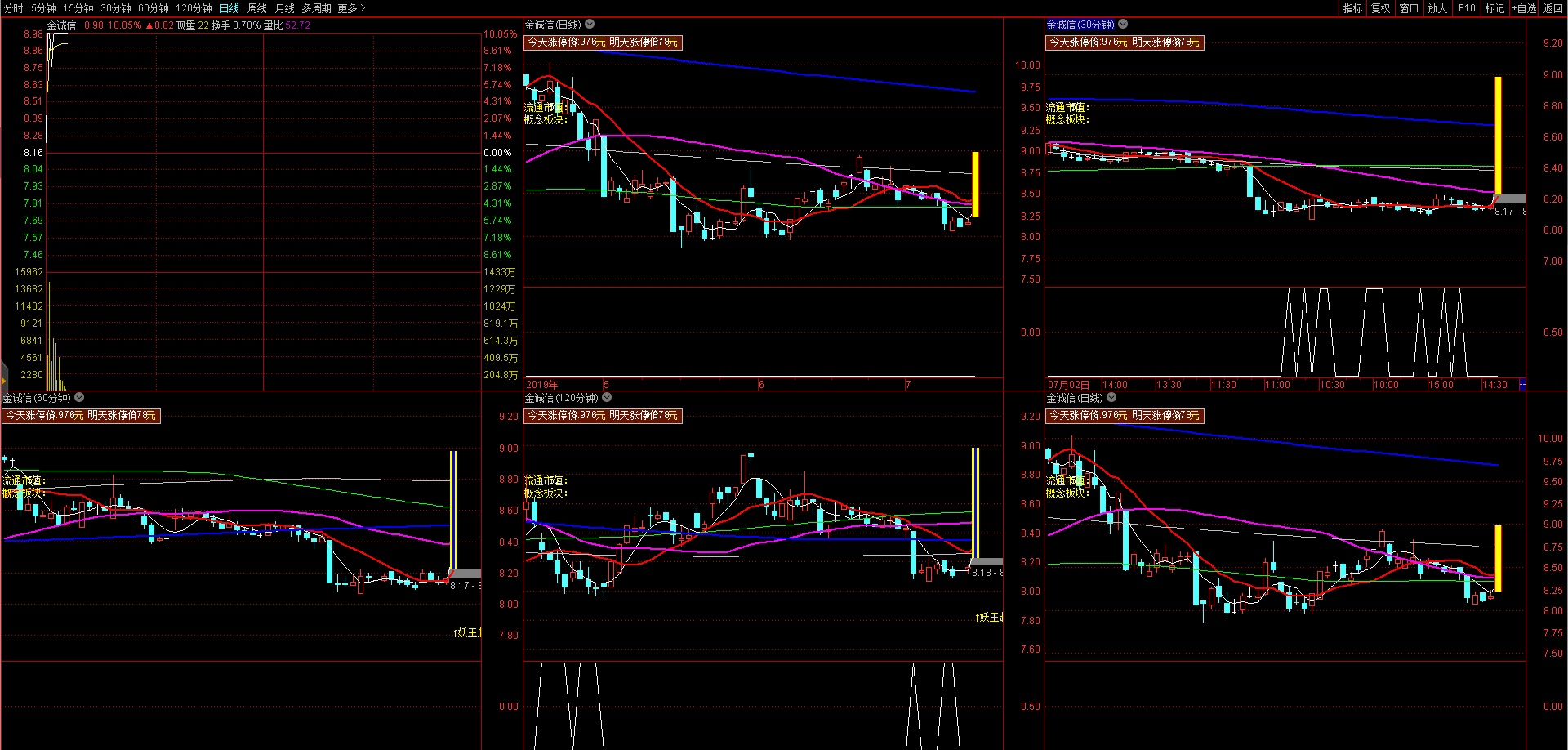
Task: Switch to the 周线 weekly tab
Action: click(257, 8)
